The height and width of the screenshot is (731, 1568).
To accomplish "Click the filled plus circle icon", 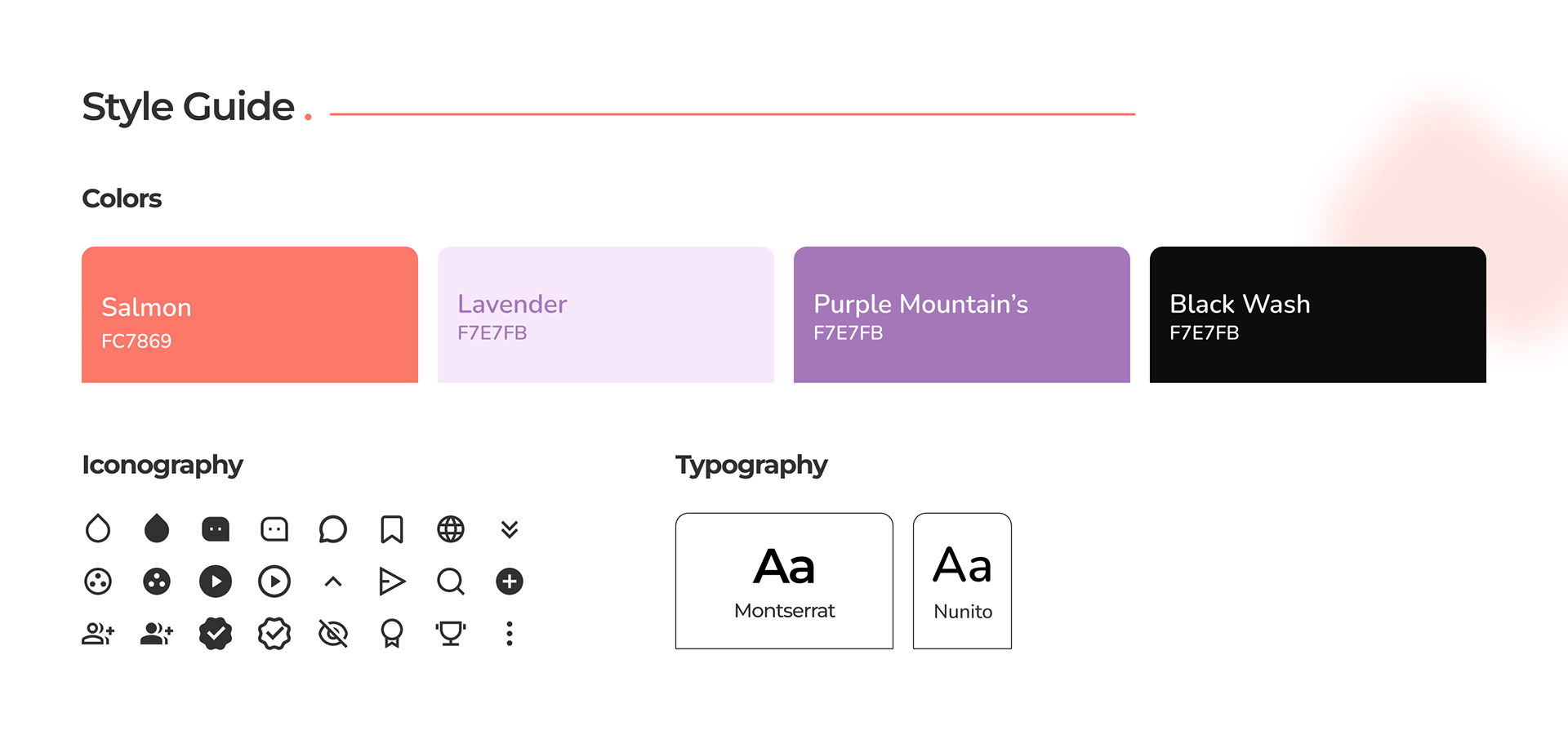I will point(510,582).
